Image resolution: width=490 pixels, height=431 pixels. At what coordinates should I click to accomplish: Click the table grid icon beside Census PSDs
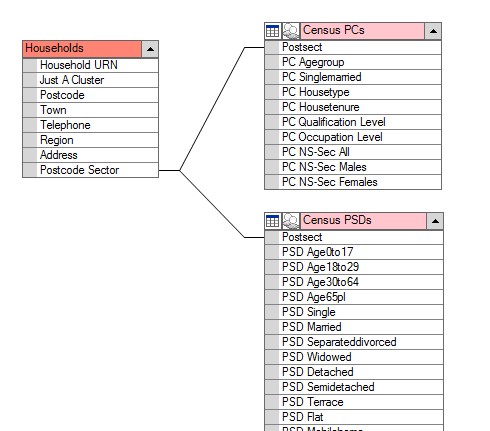[x=273, y=221]
